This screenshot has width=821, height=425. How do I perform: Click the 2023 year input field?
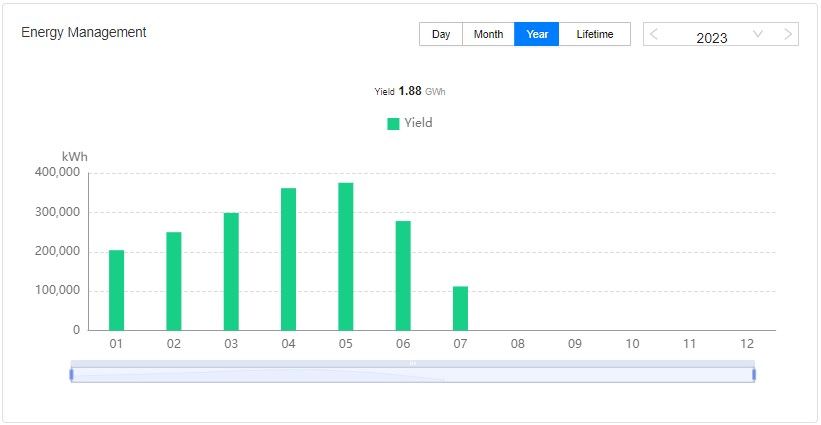[711, 37]
